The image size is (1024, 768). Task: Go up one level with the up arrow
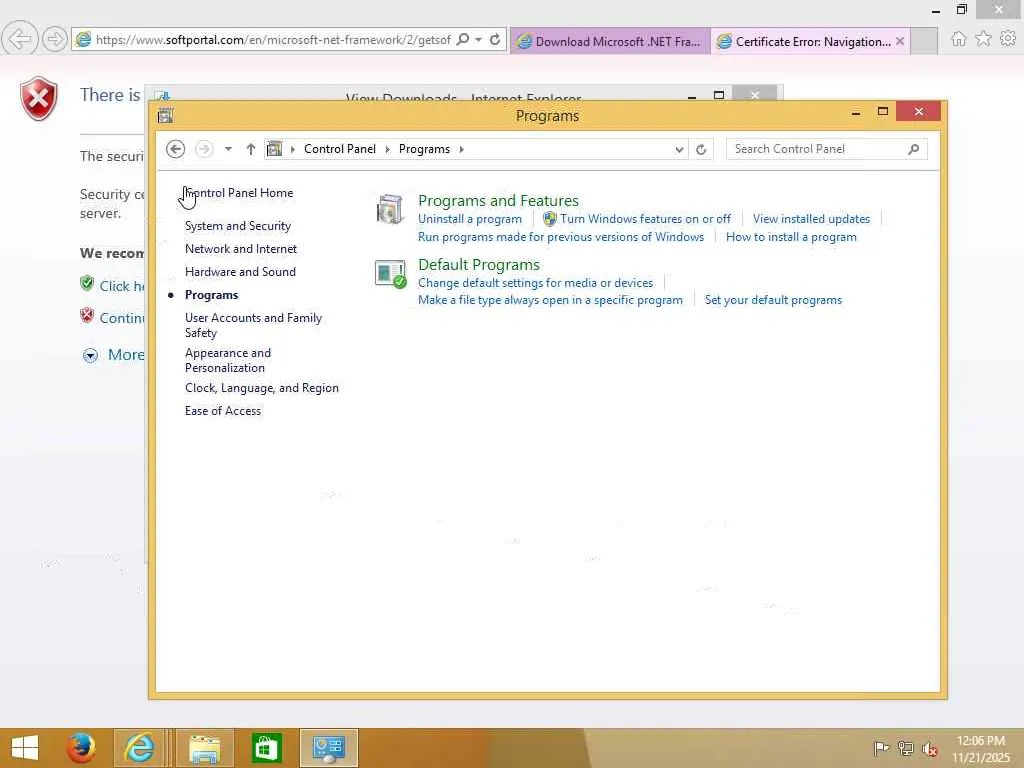(x=250, y=149)
